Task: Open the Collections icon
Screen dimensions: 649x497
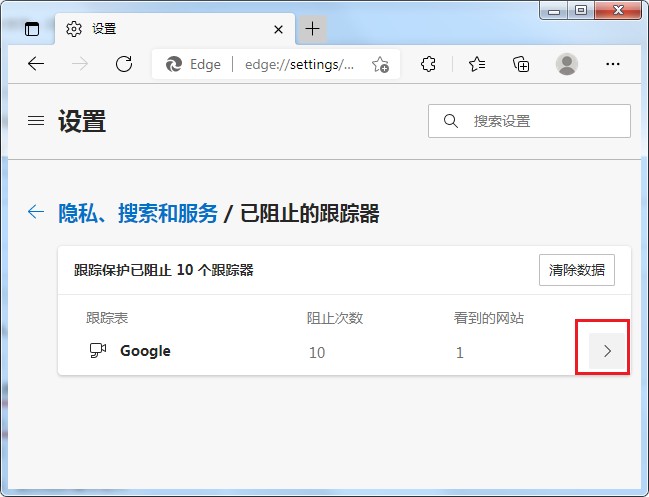Action: point(521,64)
